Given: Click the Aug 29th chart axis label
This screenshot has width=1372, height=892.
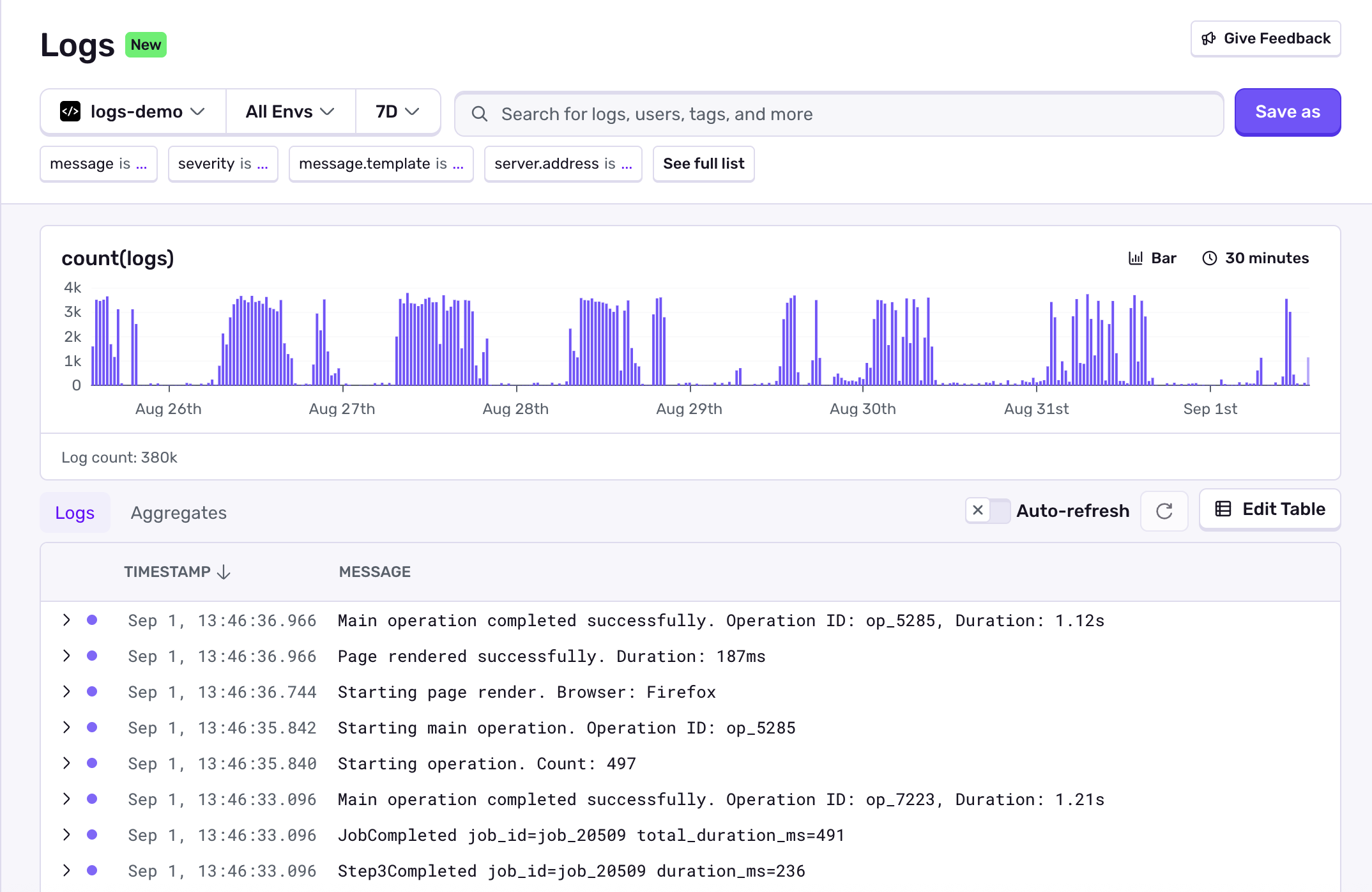Looking at the screenshot, I should click(689, 409).
